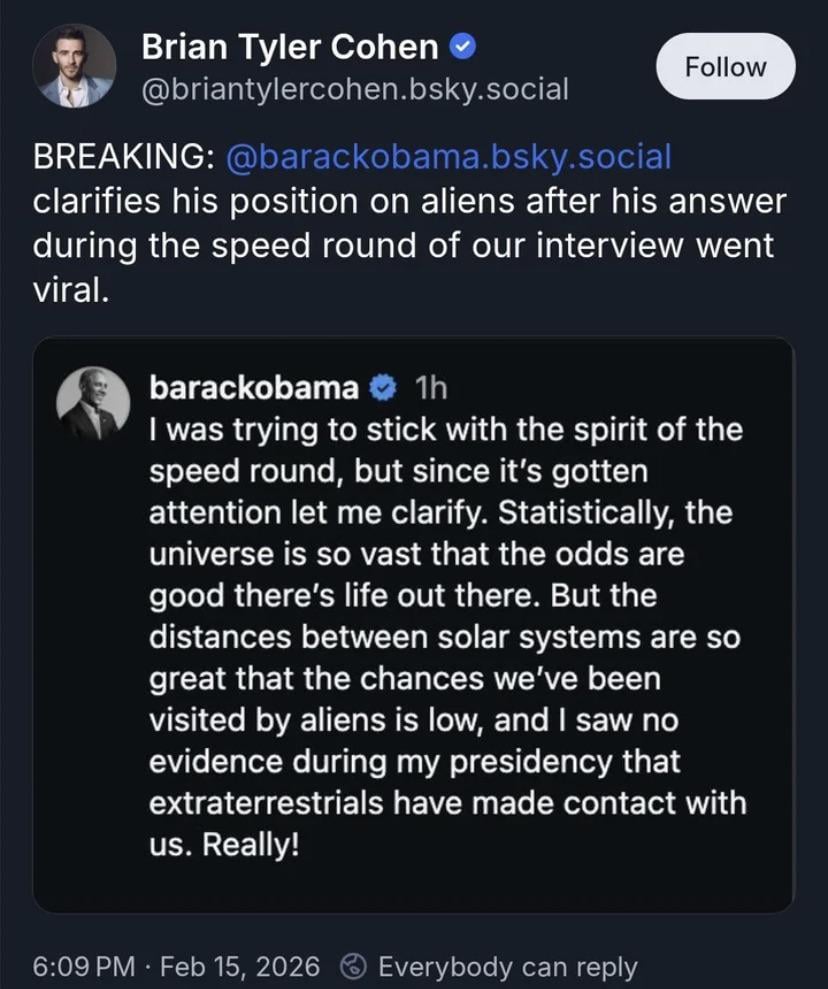The height and width of the screenshot is (989, 828).
Task: Click the Follow button
Action: tap(725, 67)
